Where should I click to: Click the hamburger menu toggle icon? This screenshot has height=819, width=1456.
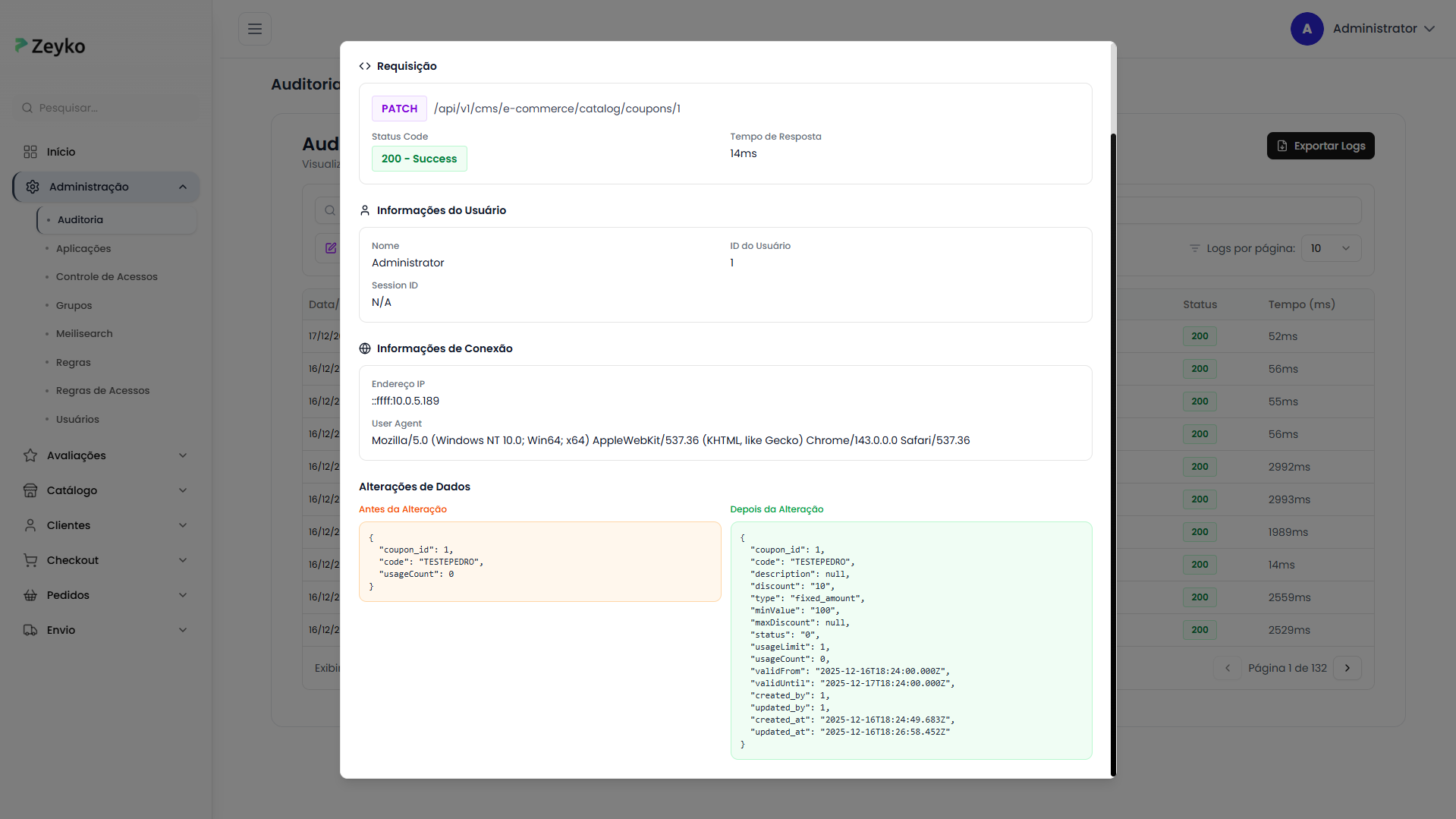tap(255, 29)
